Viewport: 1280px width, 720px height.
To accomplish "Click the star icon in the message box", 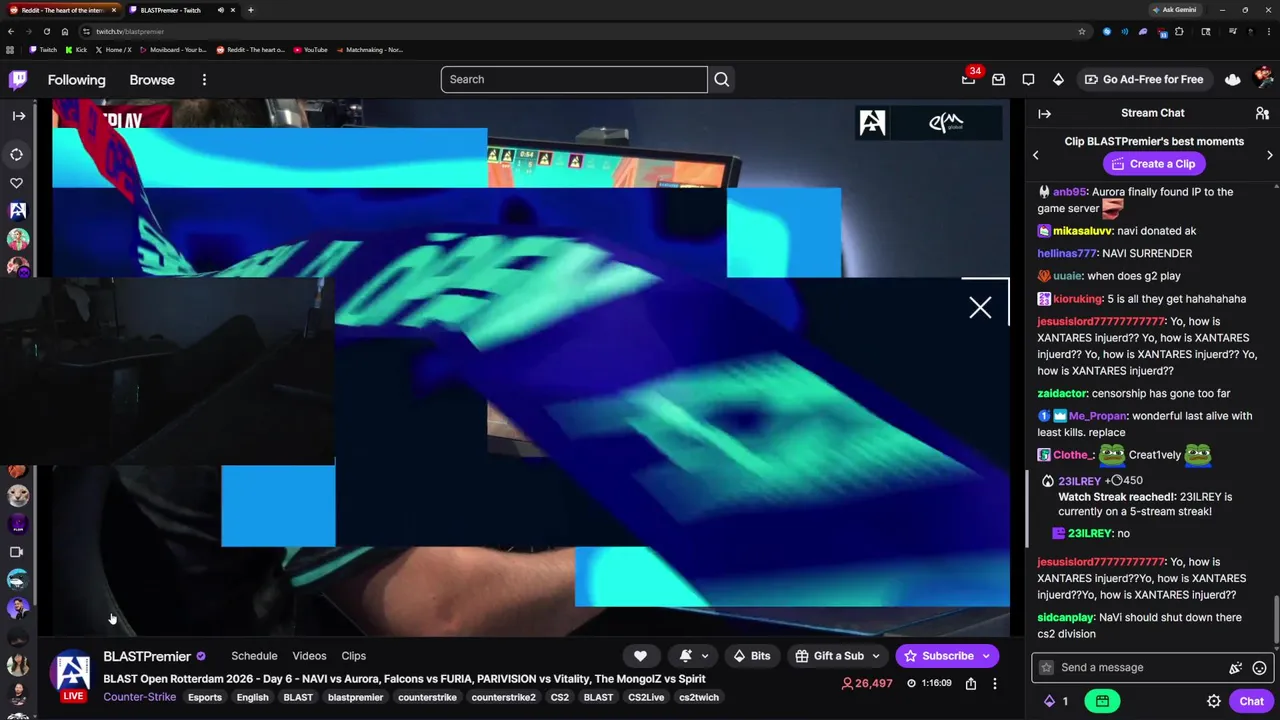I will pos(1047,668).
